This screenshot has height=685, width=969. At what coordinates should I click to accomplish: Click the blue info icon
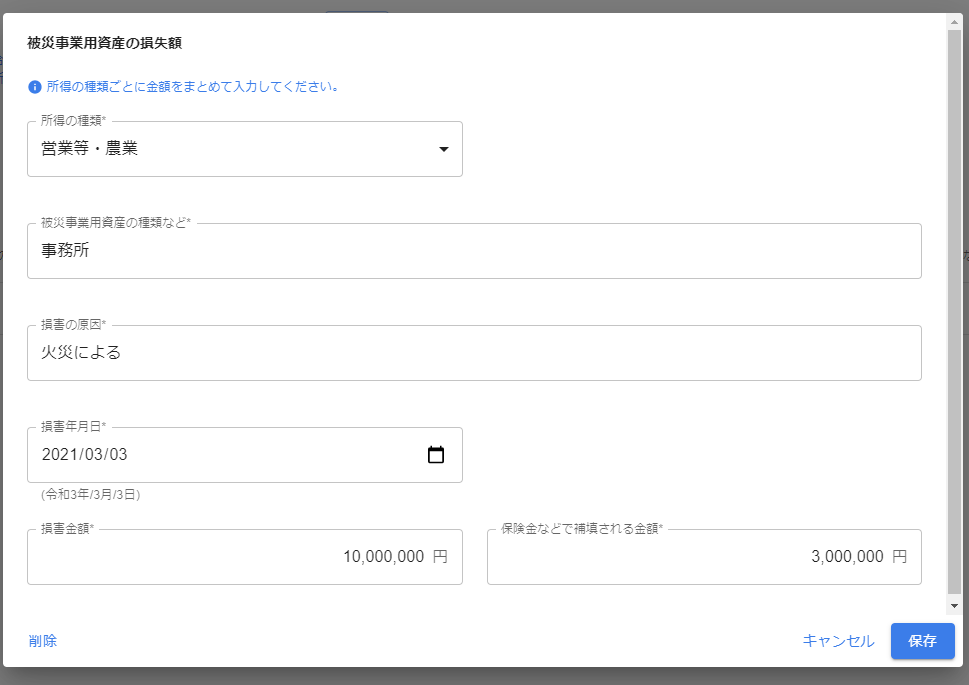tap(35, 87)
